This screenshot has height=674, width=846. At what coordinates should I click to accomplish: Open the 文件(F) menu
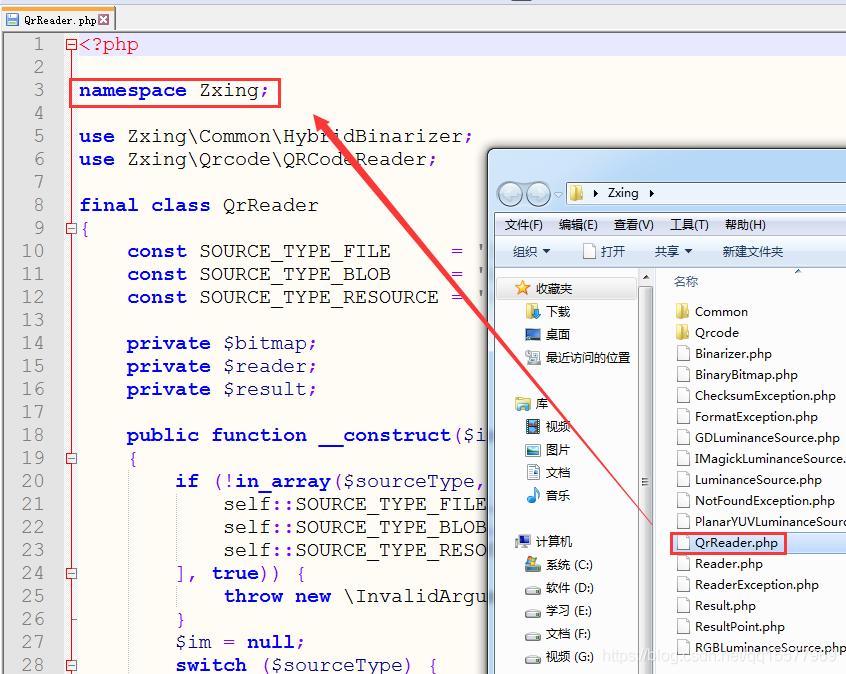[x=524, y=225]
